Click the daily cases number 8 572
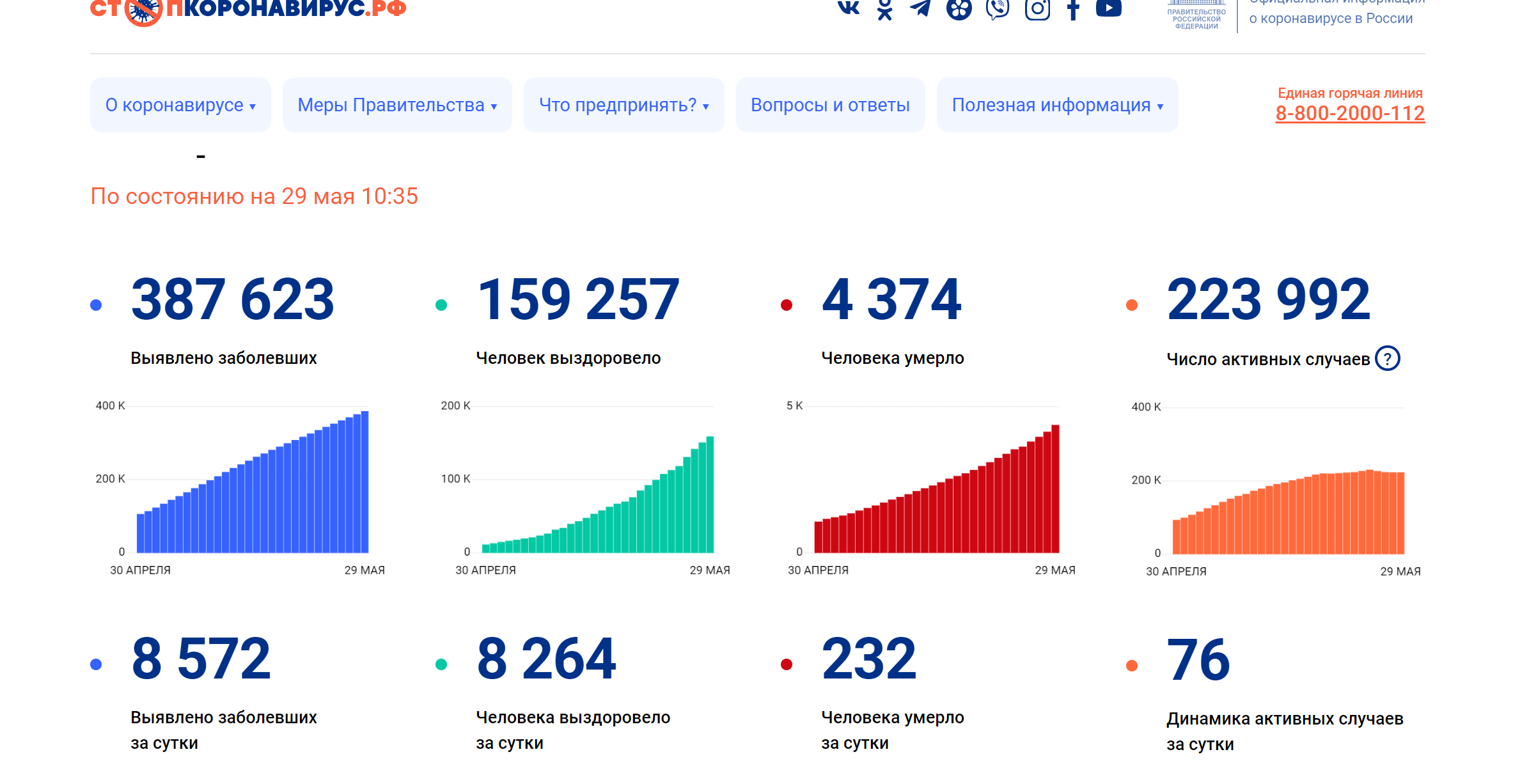 coord(201,659)
